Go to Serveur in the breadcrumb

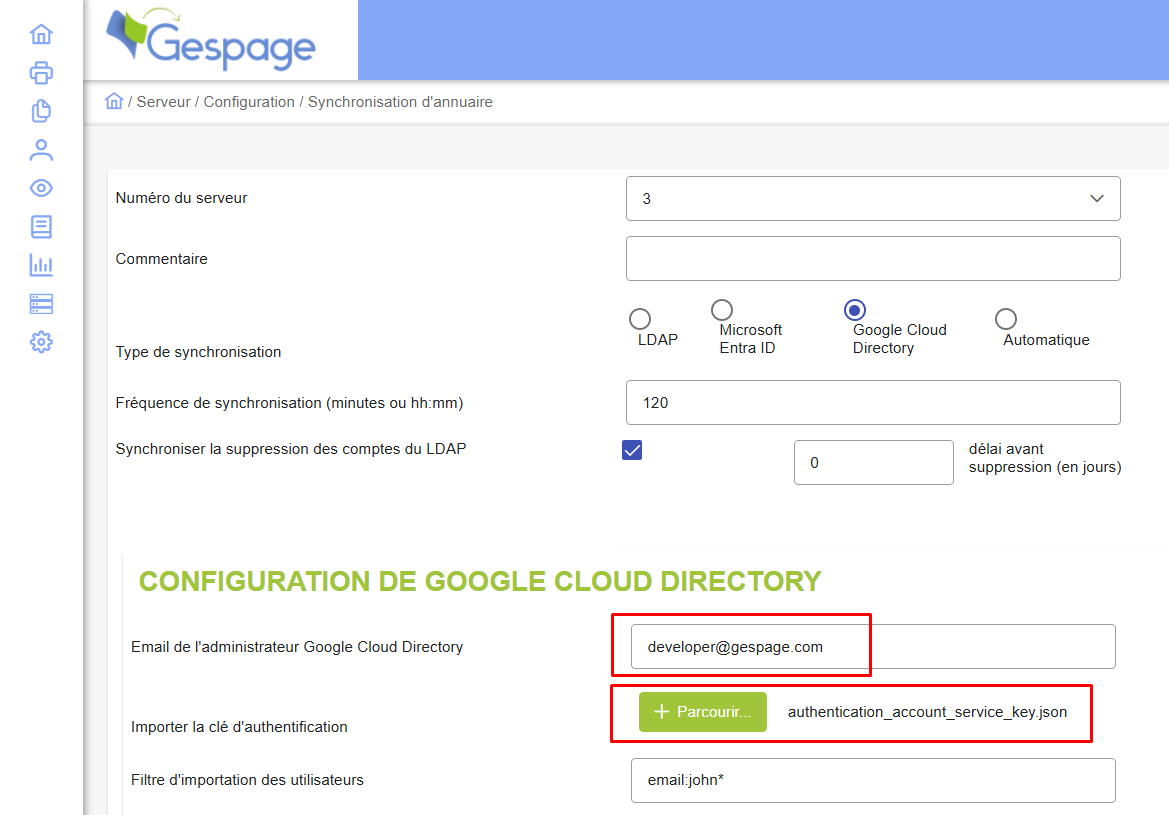pos(163,101)
